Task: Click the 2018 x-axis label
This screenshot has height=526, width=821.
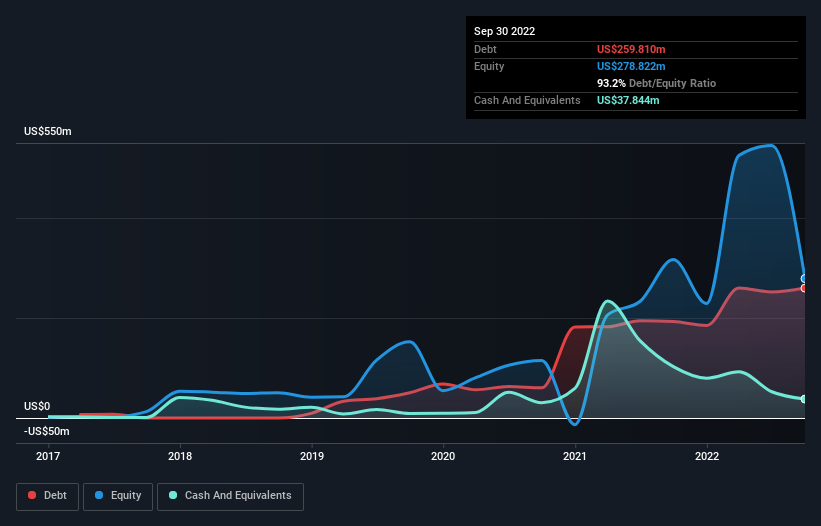Action: (x=180, y=456)
